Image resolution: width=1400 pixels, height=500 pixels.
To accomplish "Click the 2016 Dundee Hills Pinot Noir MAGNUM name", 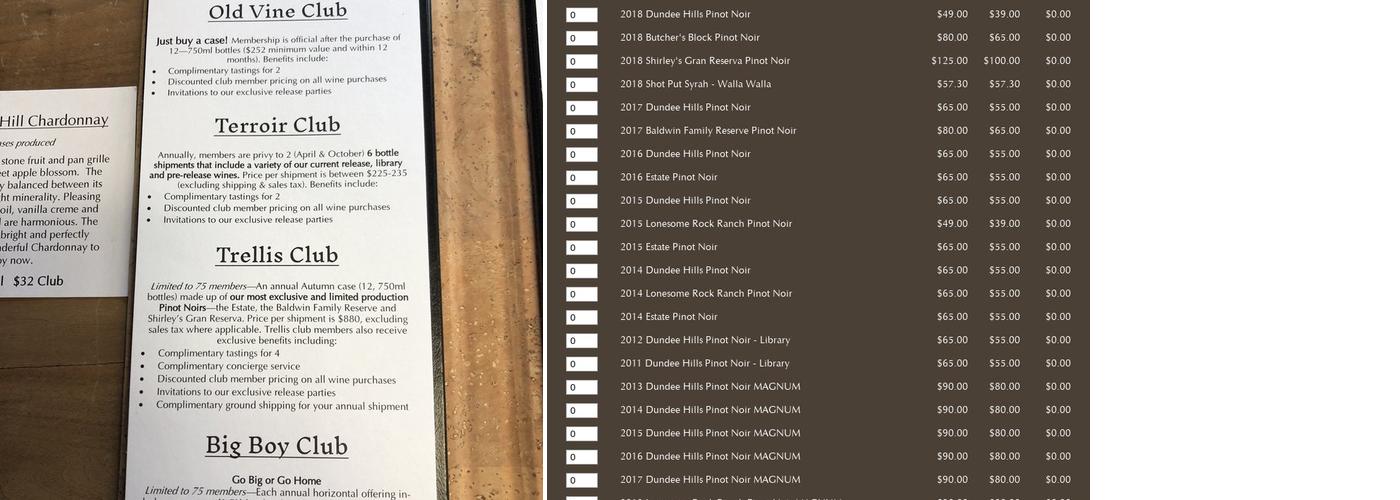I will click(x=710, y=457).
